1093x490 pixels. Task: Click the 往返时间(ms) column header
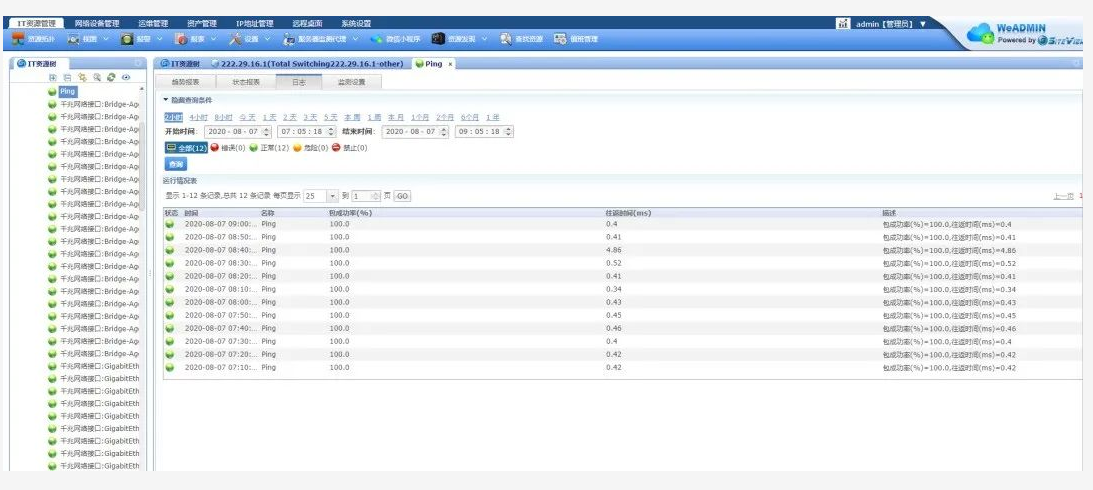pyautogui.click(x=629, y=213)
